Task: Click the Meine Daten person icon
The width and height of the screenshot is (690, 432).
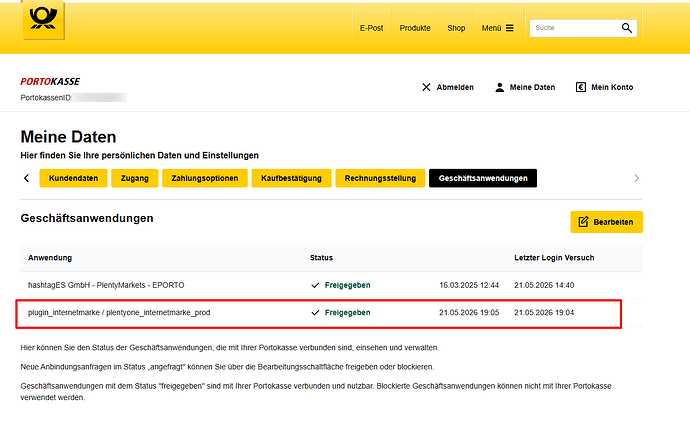Action: point(499,87)
